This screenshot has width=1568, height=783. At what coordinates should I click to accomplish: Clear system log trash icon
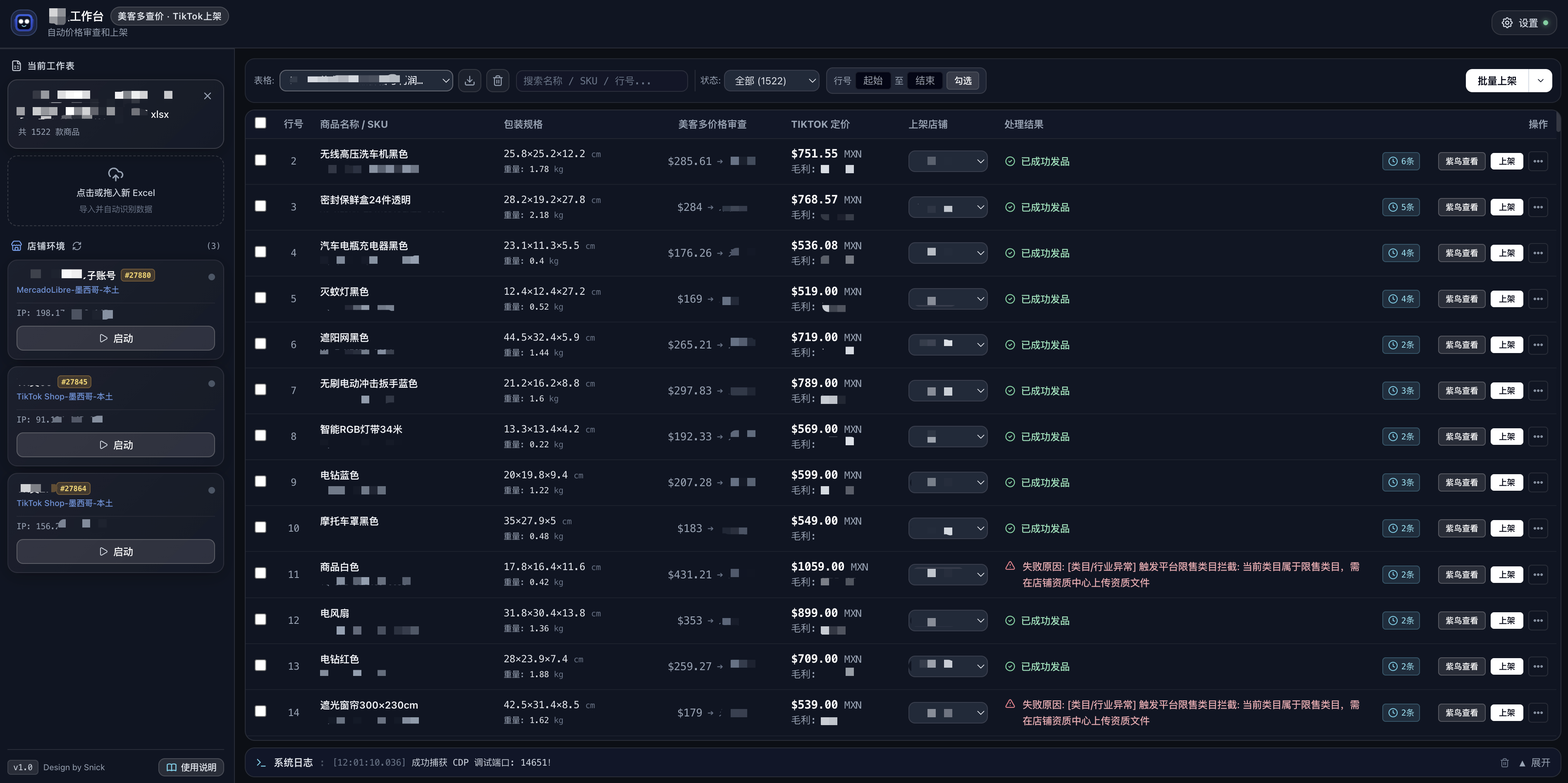(1505, 762)
